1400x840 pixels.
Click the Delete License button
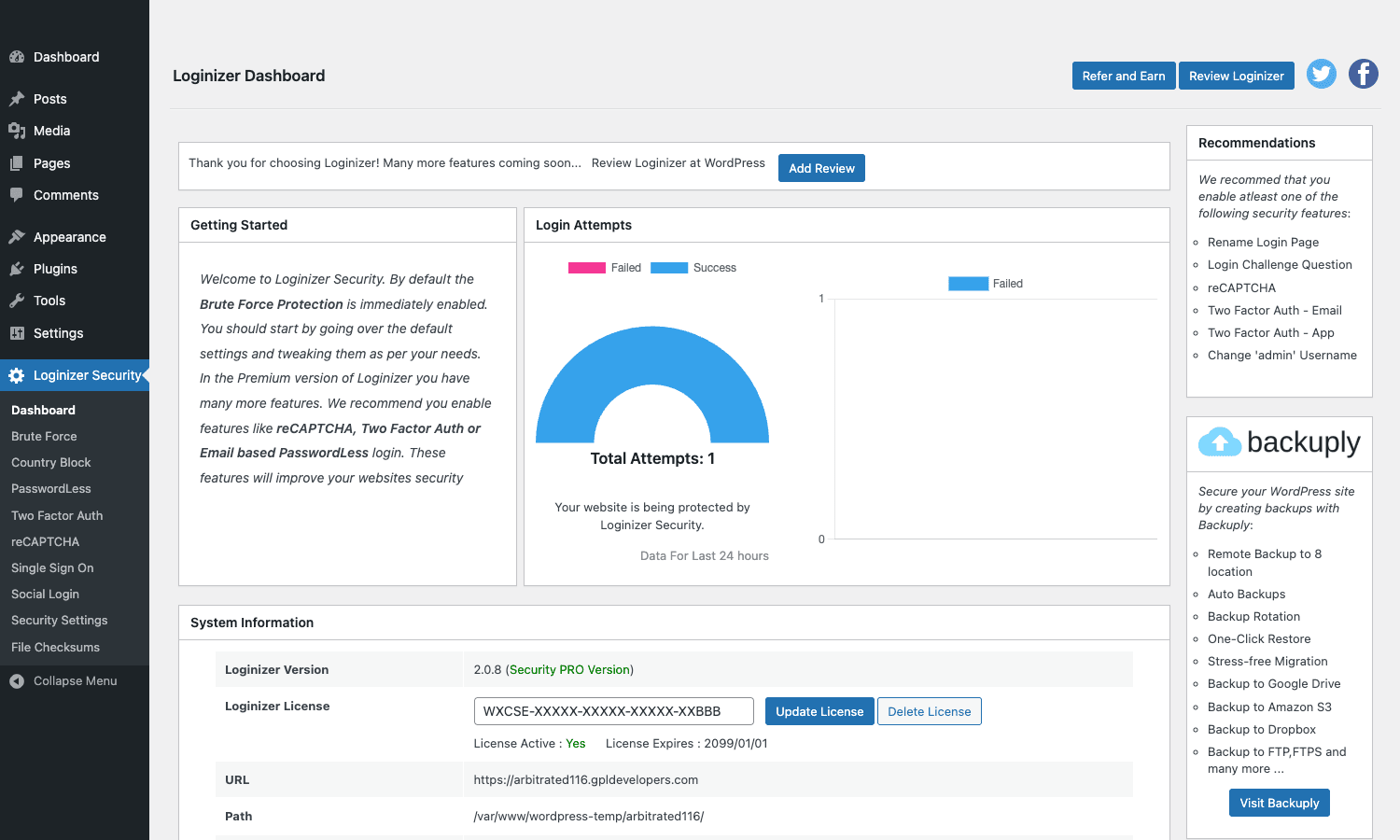pyautogui.click(x=930, y=711)
